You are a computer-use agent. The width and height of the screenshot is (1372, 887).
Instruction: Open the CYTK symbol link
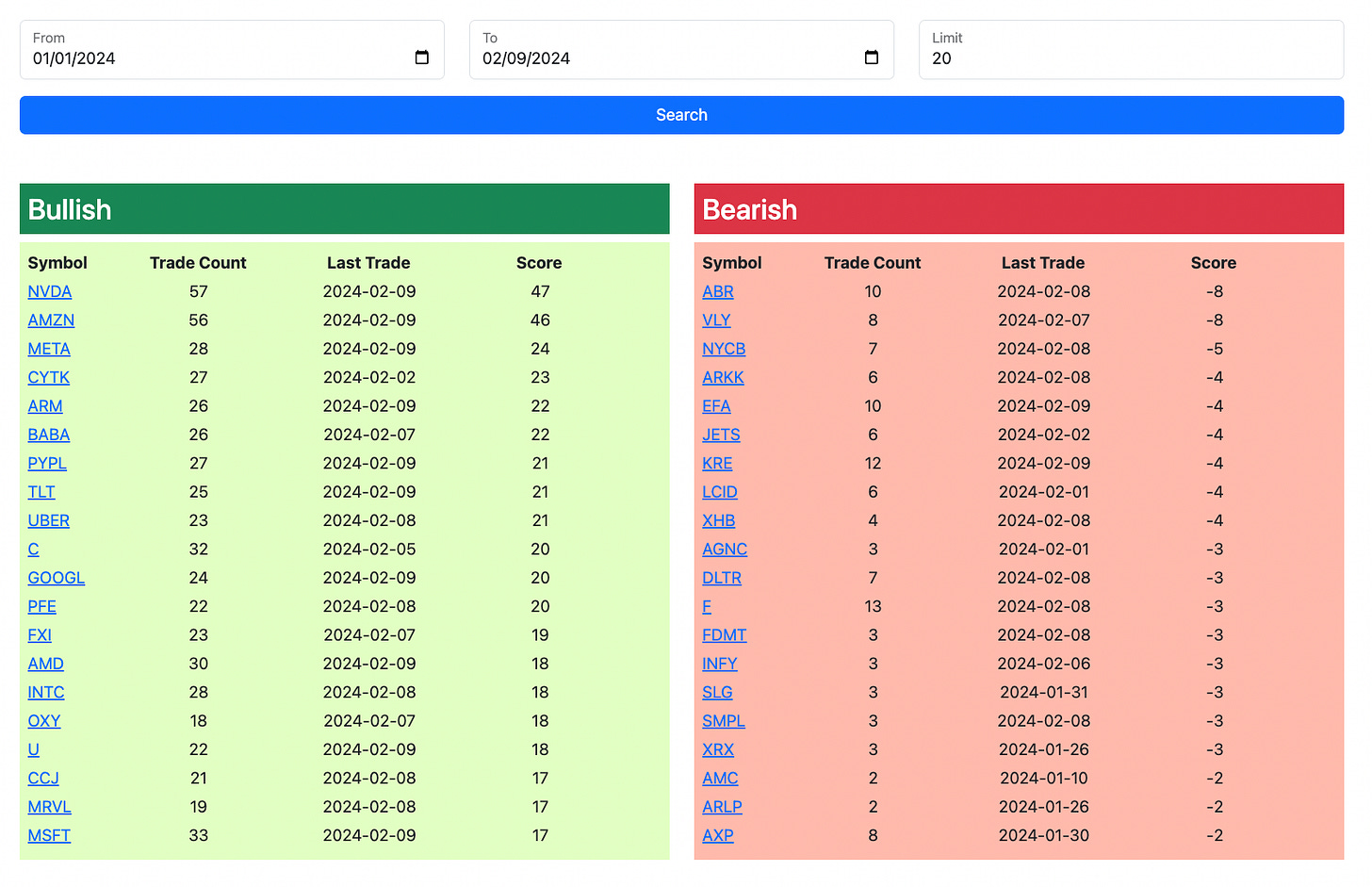(x=49, y=378)
